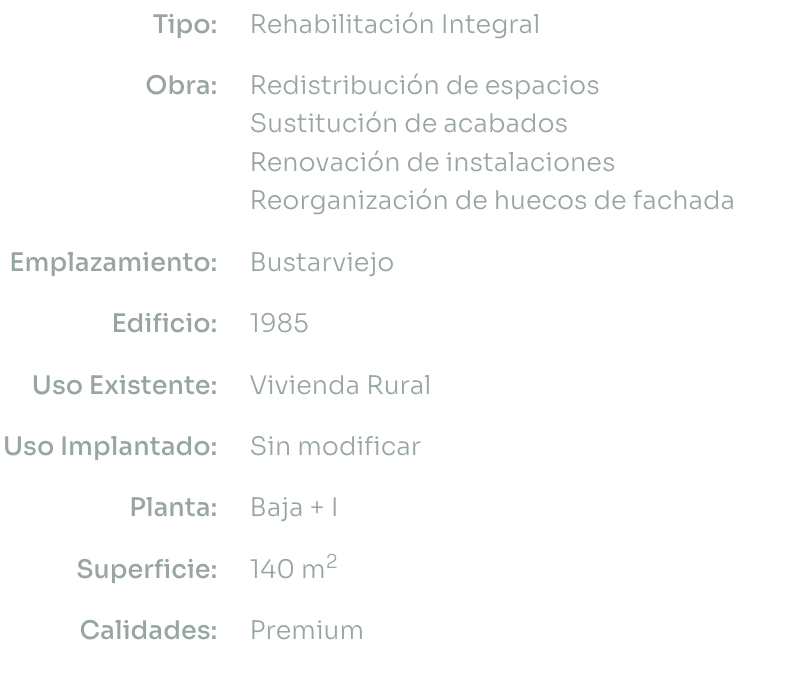Click the year '1985' value
Screen dimensions: 792x678
(x=279, y=324)
